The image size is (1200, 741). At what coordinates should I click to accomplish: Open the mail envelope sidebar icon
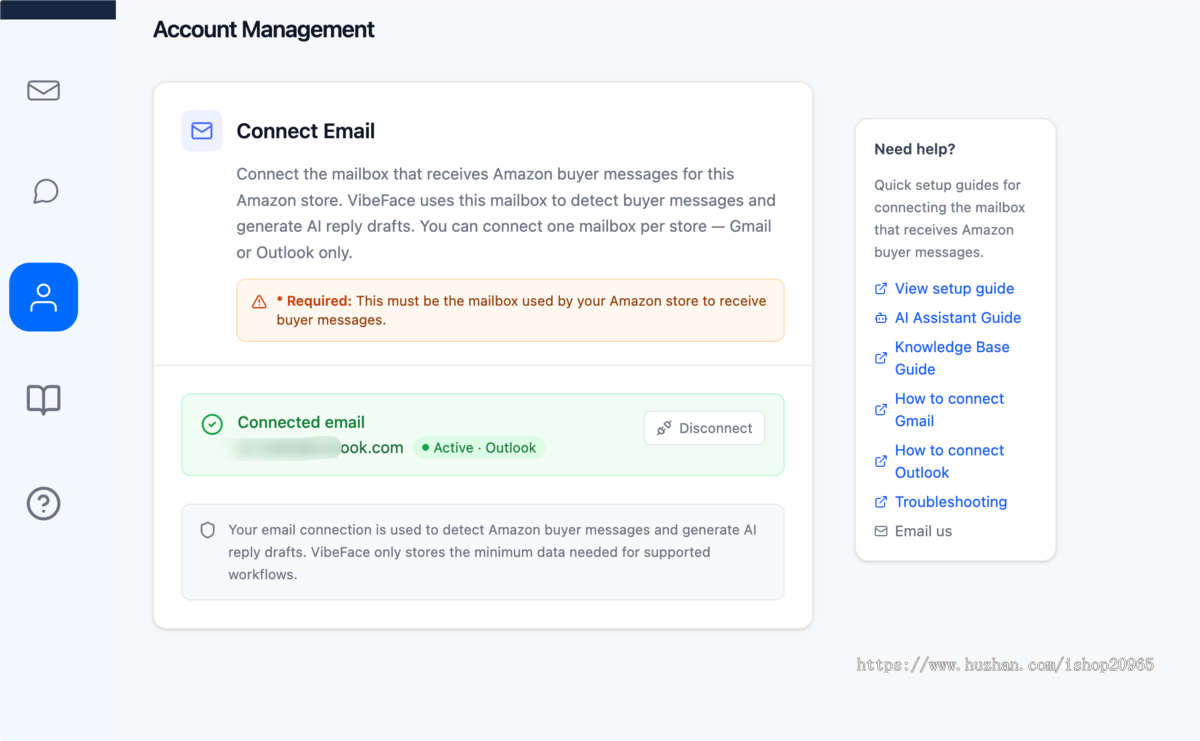pos(43,91)
